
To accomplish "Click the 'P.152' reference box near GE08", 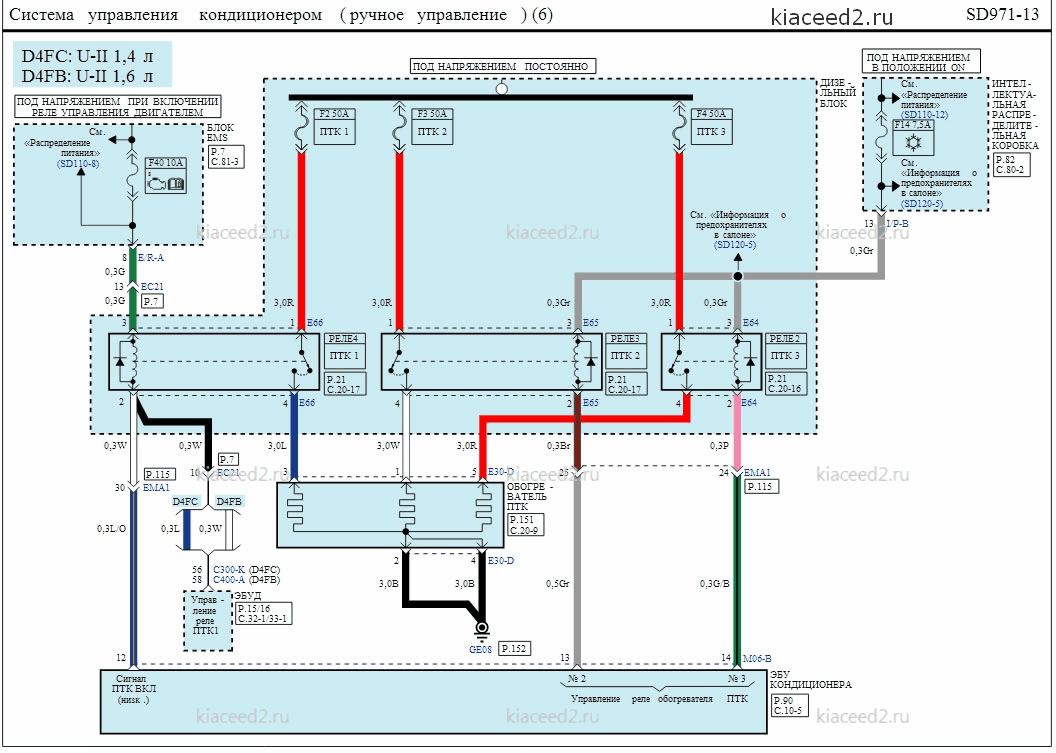I will (514, 648).
